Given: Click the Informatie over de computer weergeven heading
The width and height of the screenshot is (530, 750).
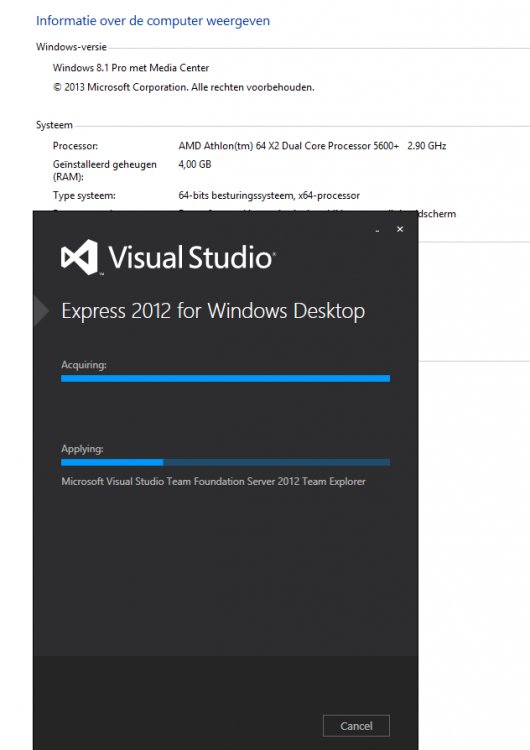Looking at the screenshot, I should pyautogui.click(x=153, y=21).
